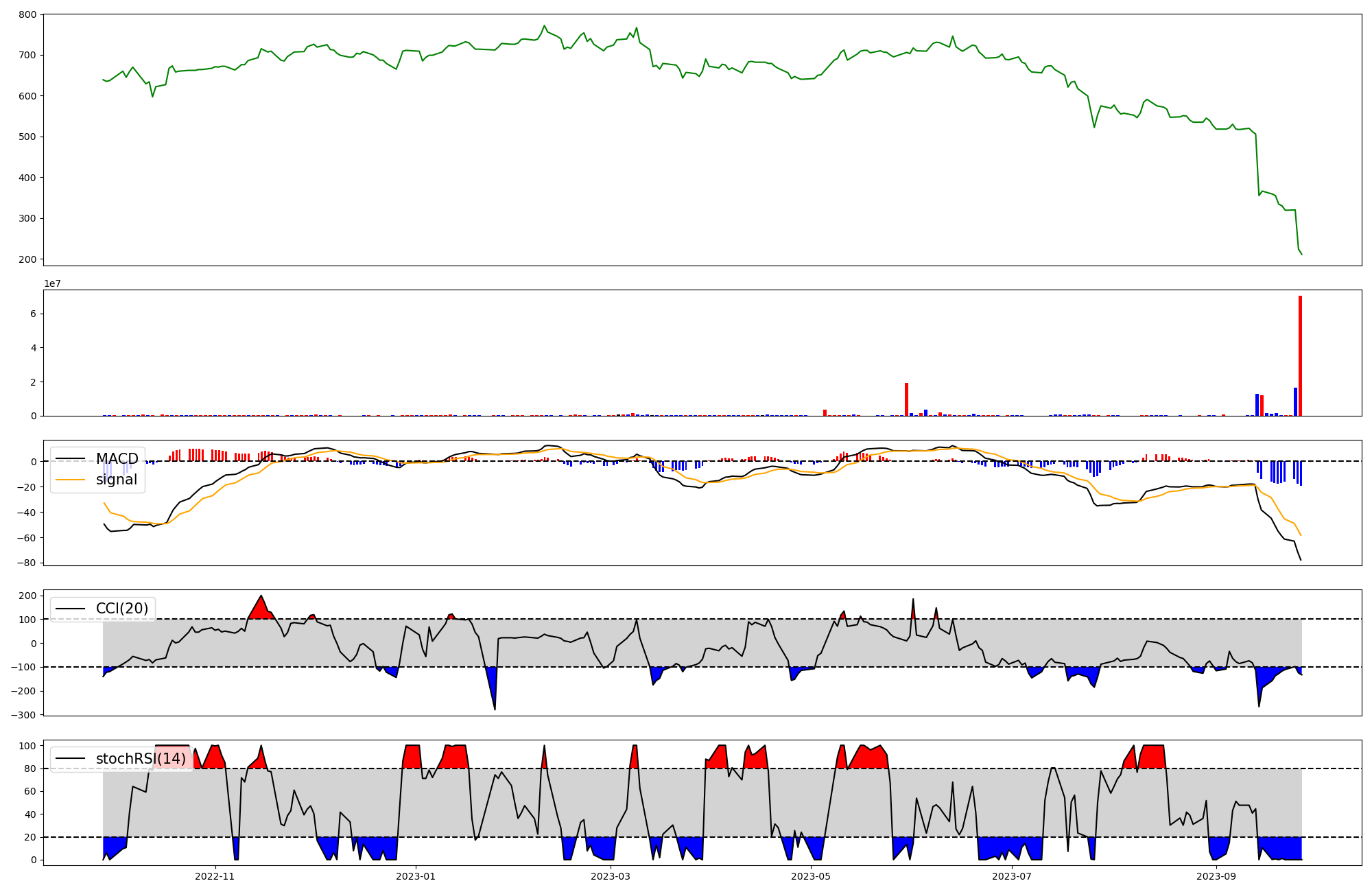The height and width of the screenshot is (892, 1372).
Task: Click the CCI(20) legend label
Action: click(121, 609)
